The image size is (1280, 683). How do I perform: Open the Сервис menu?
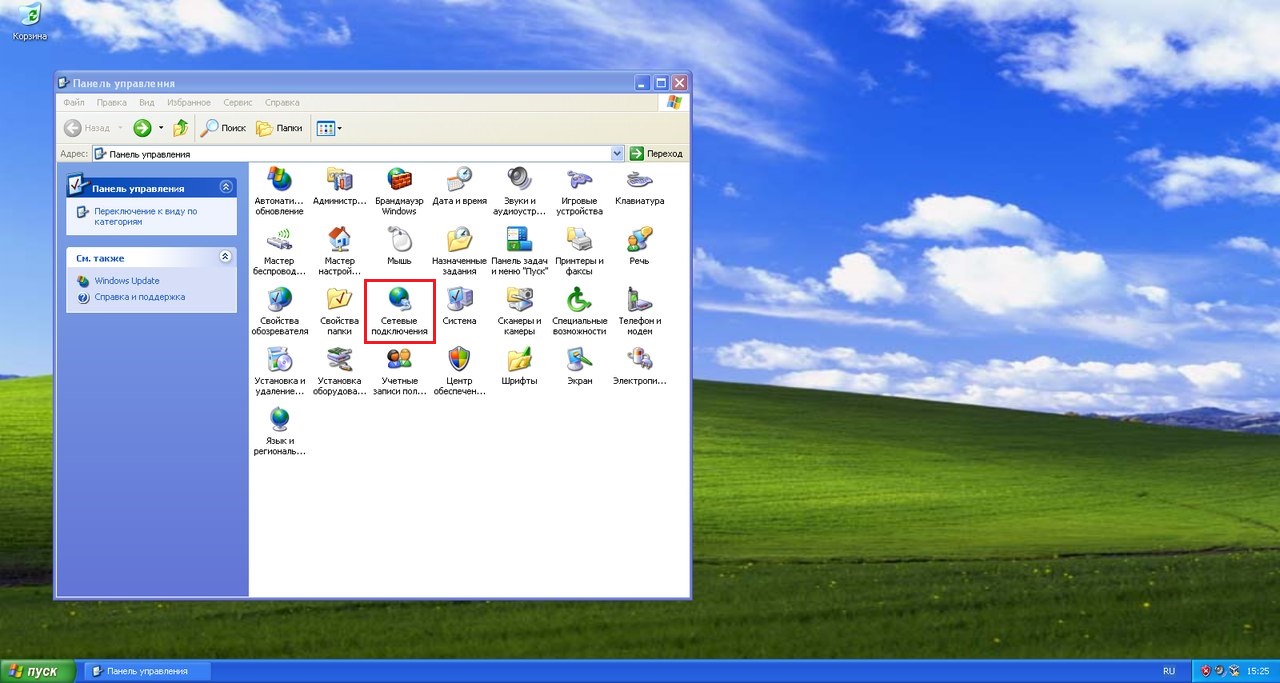point(238,102)
